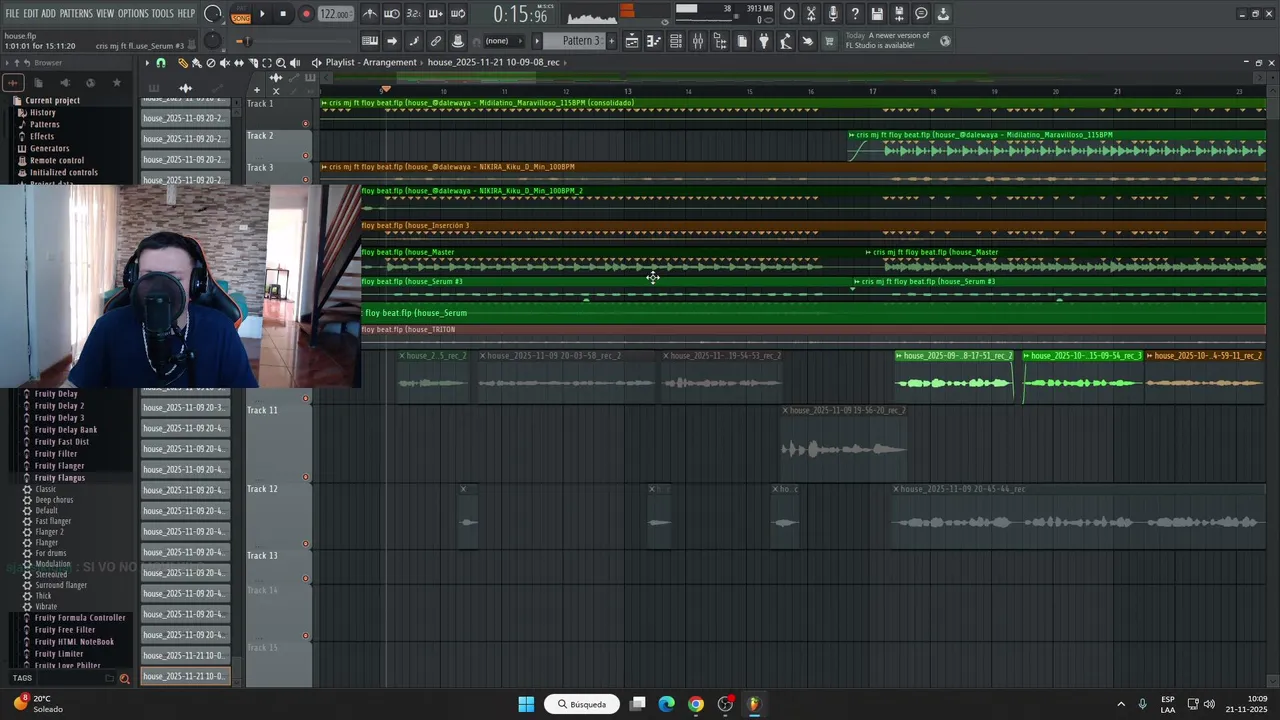1280x720 pixels.
Task: Click the Play button in transport
Action: tap(262, 14)
